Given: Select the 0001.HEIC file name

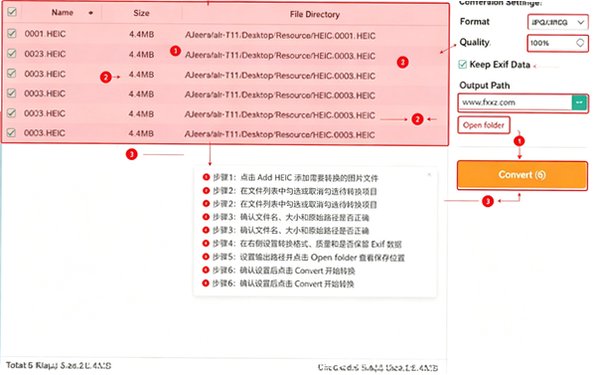Looking at the screenshot, I should coord(45,34).
